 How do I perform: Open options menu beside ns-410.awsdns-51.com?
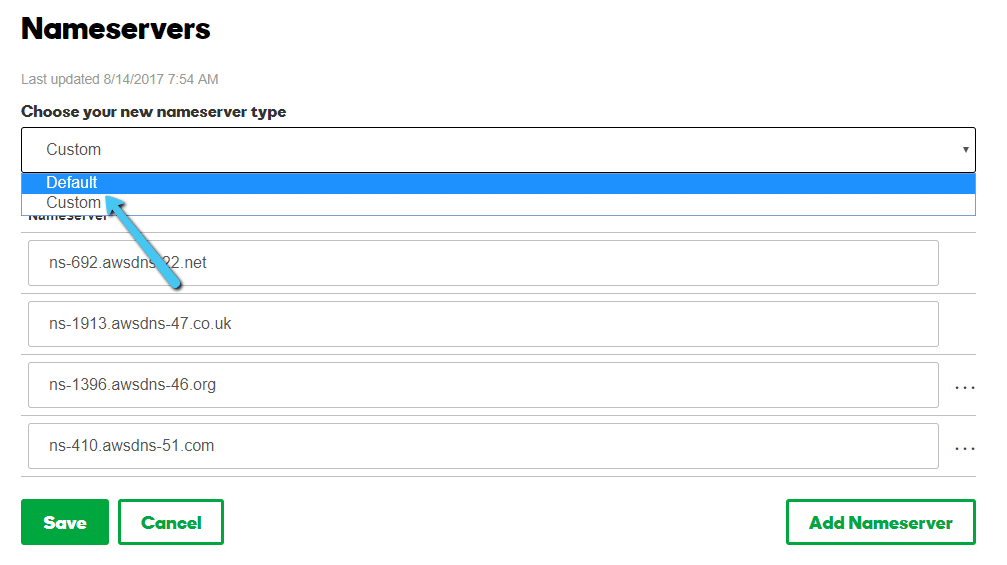pos(965,448)
